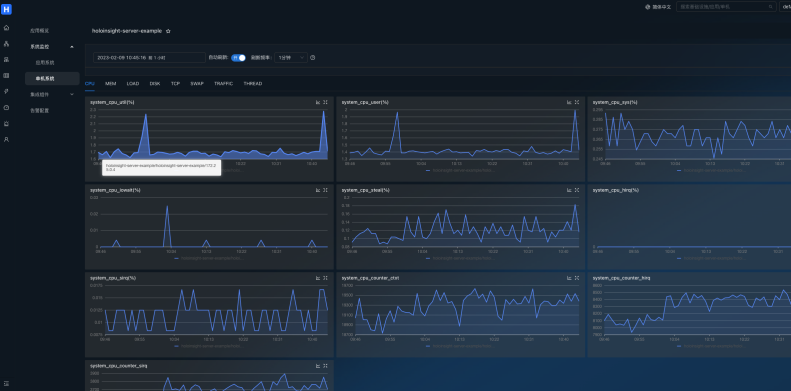The height and width of the screenshot is (391, 791).
Task: Expand system_cpu_sirq panel to fullscreen
Action: point(325,278)
